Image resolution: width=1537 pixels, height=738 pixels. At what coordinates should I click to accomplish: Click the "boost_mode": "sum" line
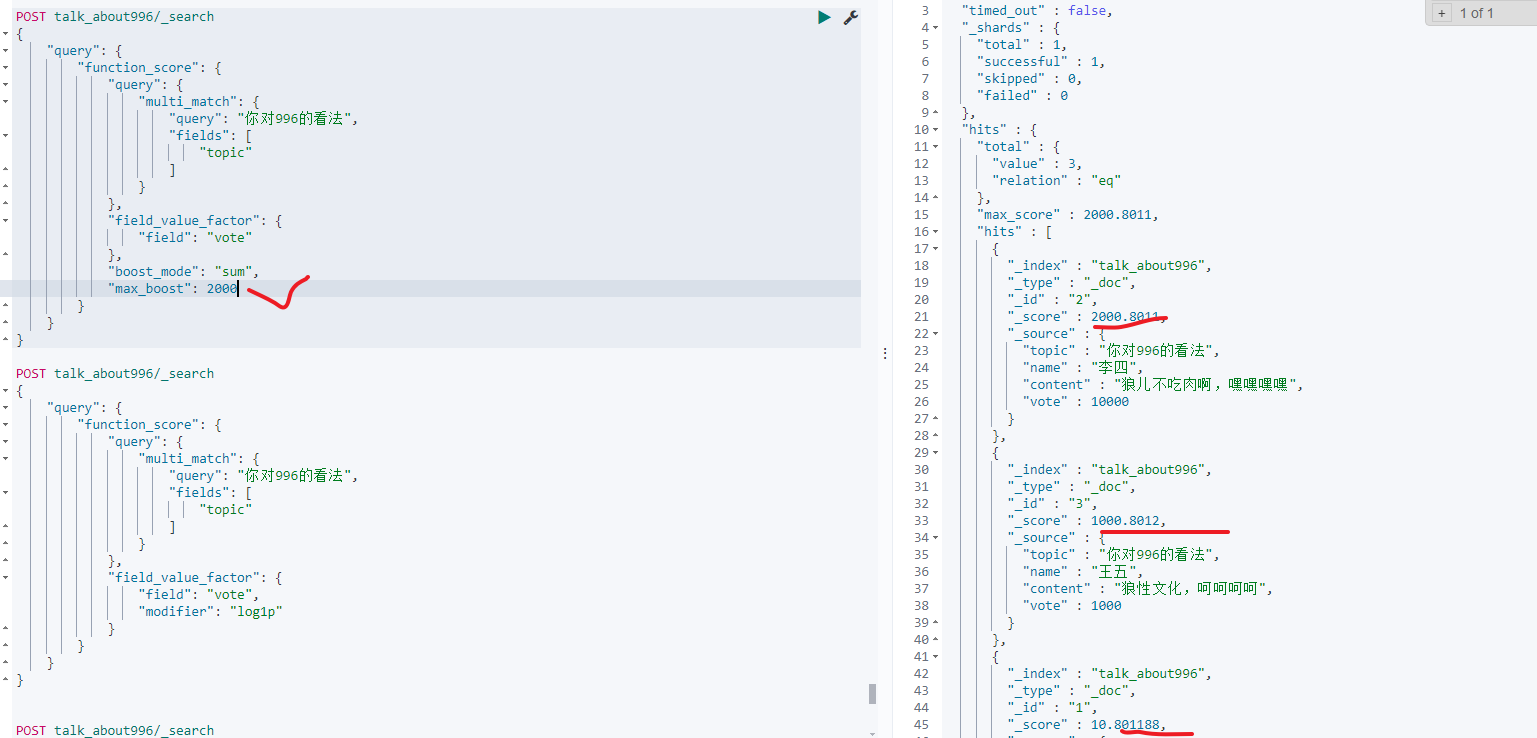pyautogui.click(x=184, y=272)
